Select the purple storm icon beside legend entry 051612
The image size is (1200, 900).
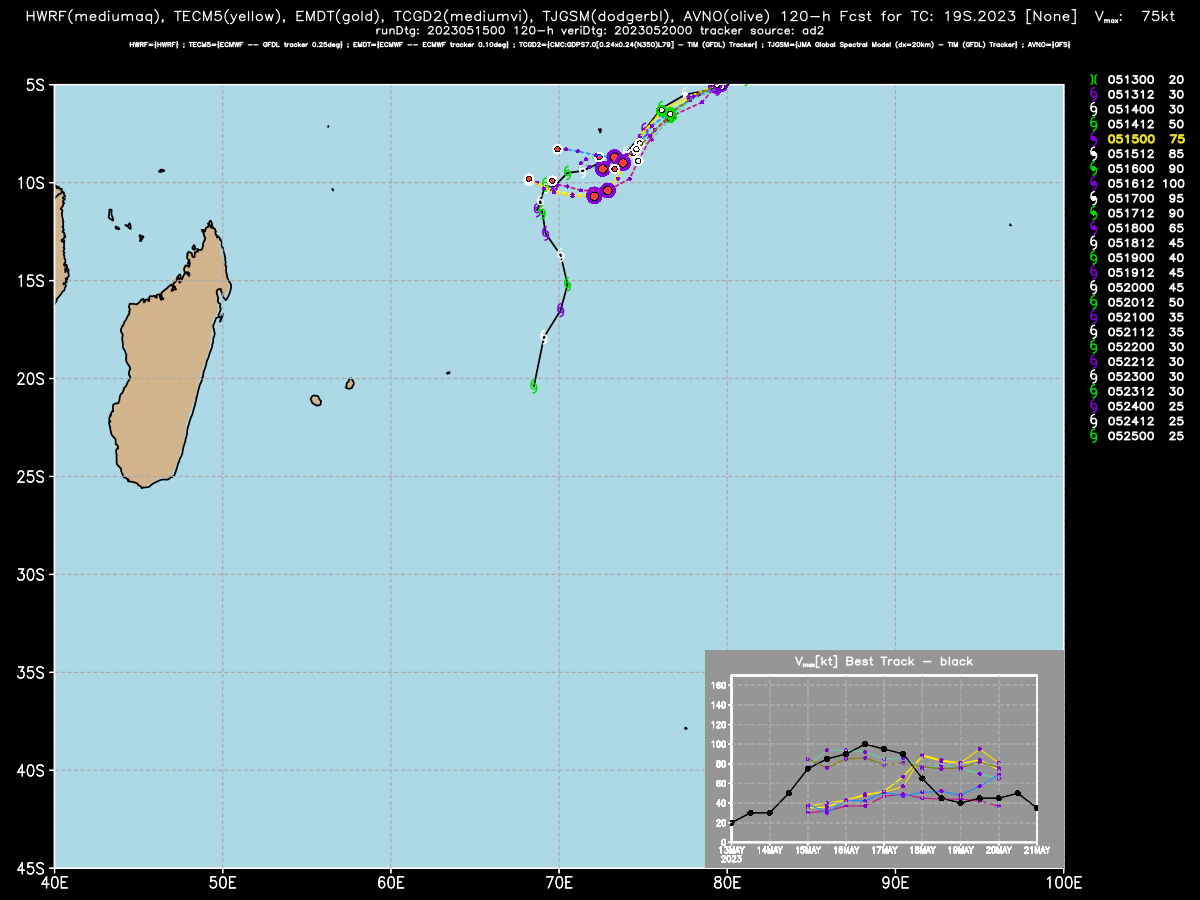1093,184
